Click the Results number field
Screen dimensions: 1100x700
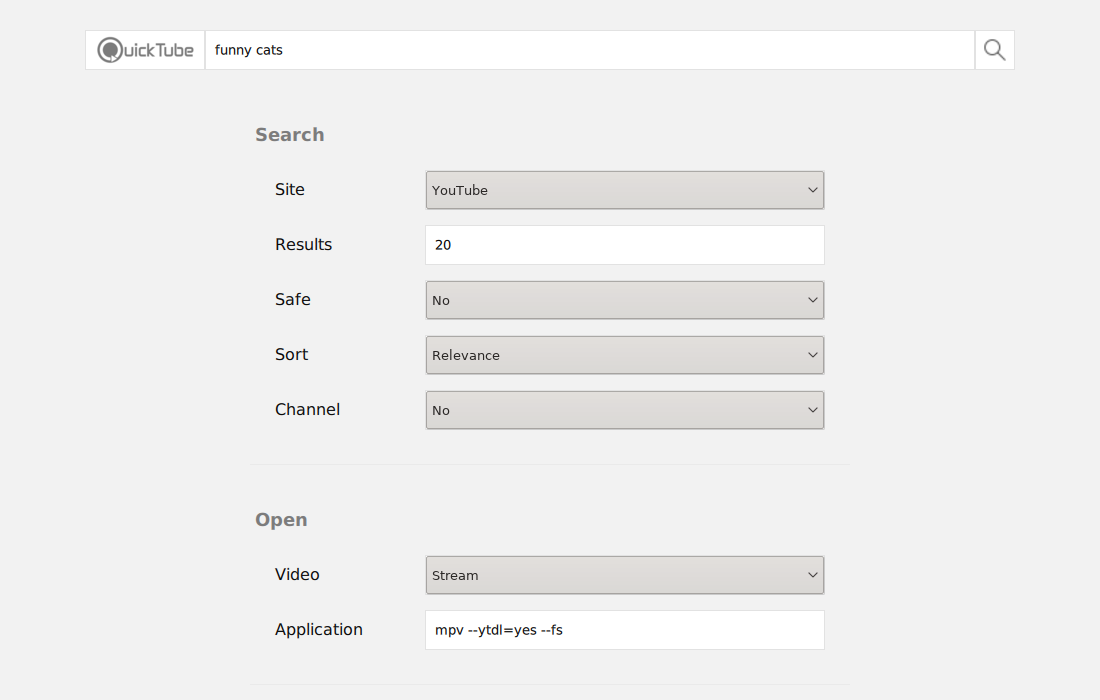click(624, 245)
